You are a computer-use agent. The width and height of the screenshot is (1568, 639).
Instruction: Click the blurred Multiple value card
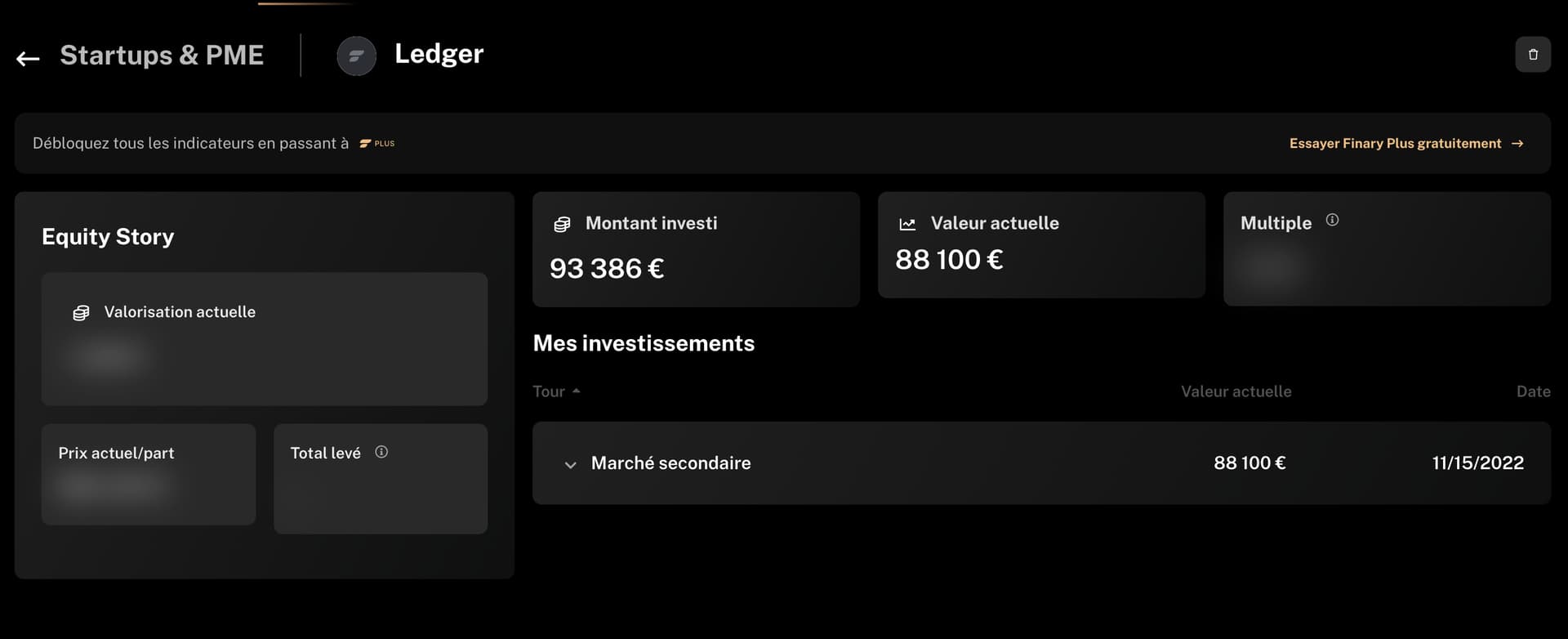[x=1387, y=249]
